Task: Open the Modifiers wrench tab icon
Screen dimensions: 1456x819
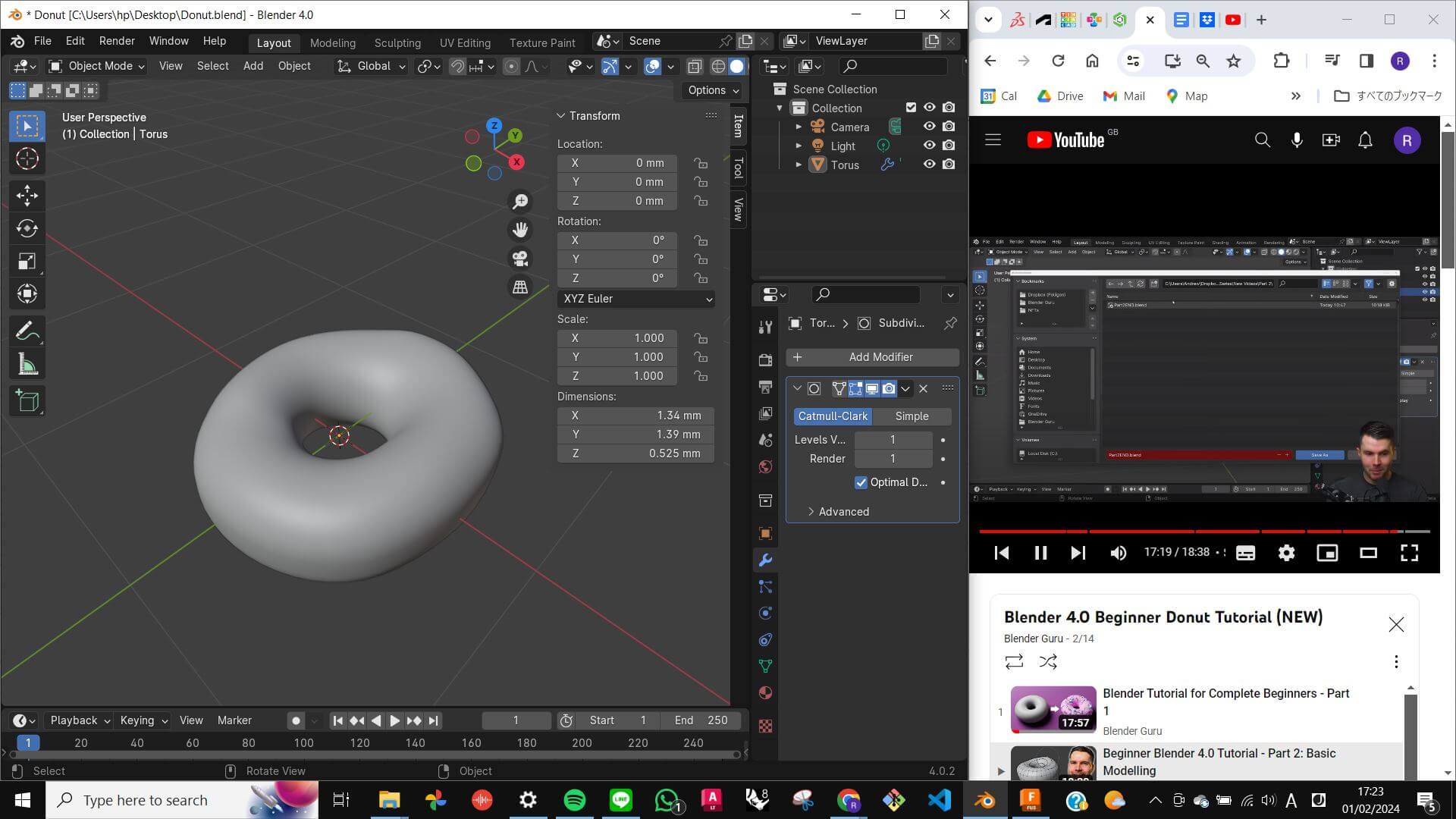Action: (765, 560)
